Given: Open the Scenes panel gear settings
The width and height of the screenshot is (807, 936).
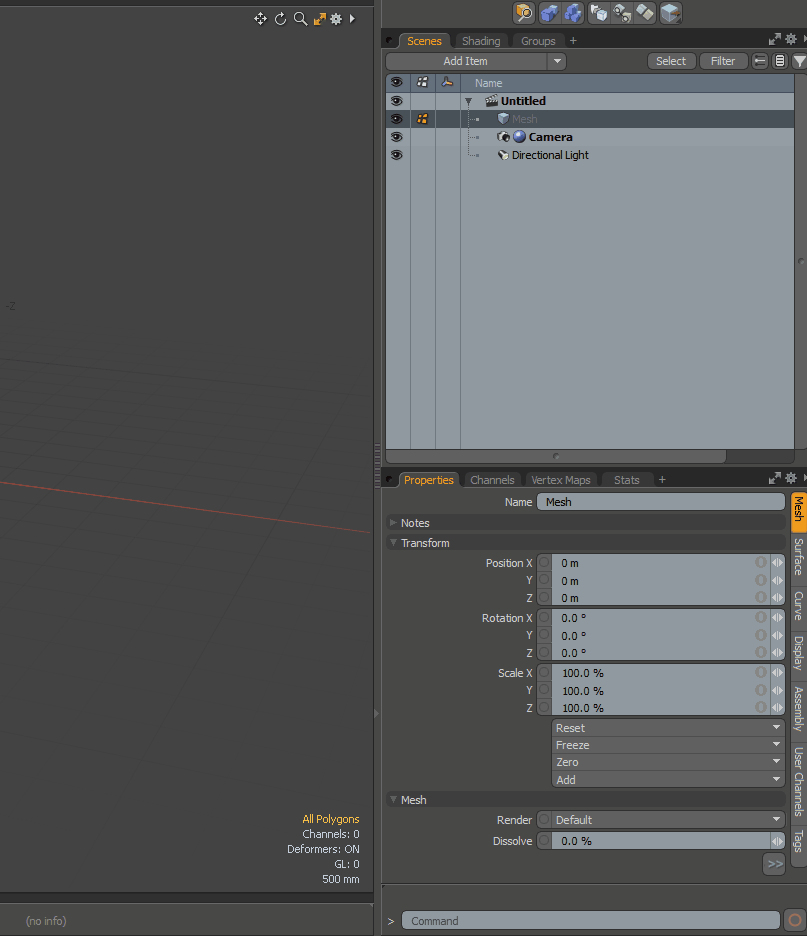Looking at the screenshot, I should tap(791, 39).
